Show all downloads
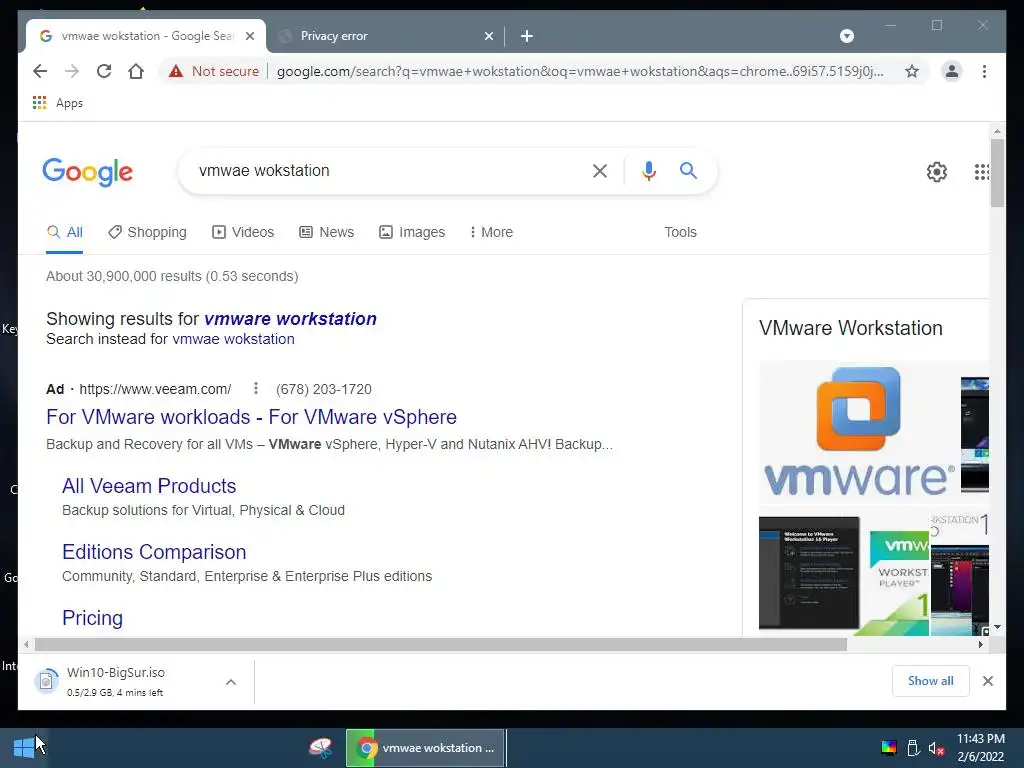 [x=931, y=681]
